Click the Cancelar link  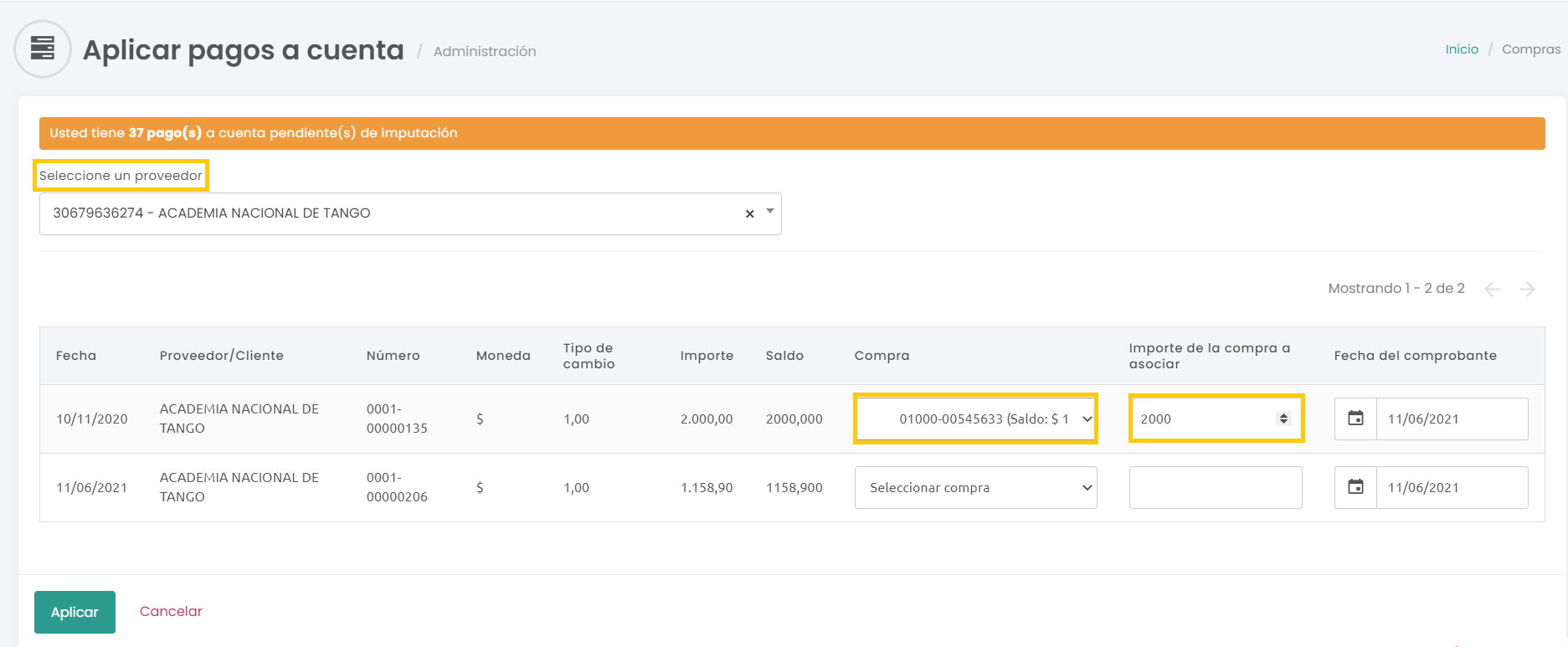click(171, 611)
